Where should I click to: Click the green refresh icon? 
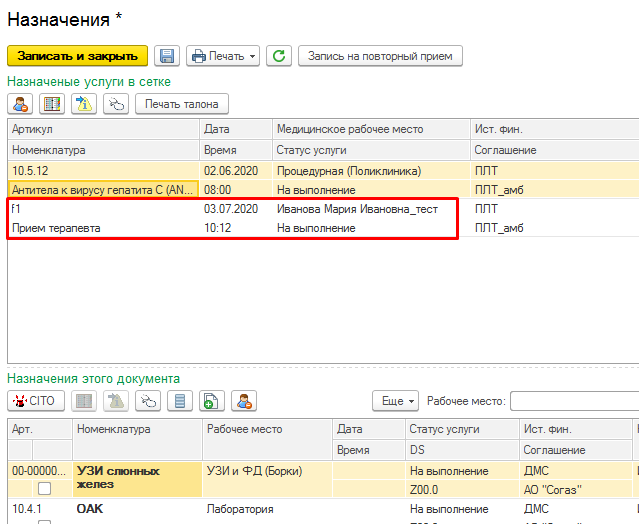click(279, 56)
